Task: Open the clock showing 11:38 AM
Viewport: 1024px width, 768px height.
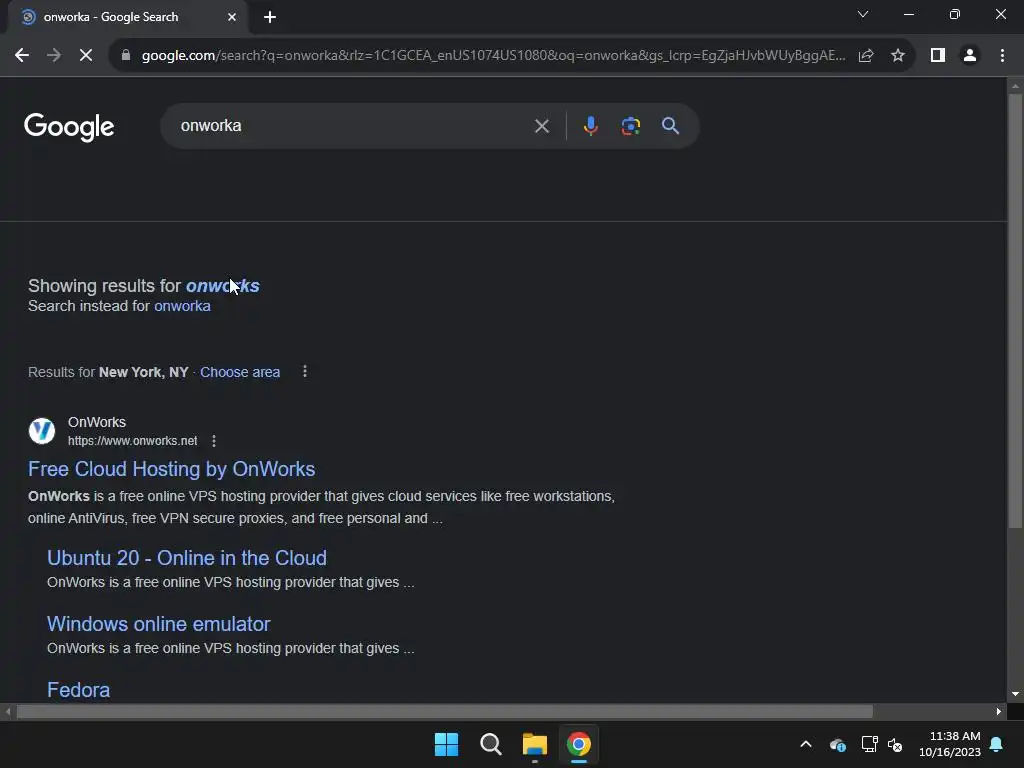Action: click(x=950, y=744)
